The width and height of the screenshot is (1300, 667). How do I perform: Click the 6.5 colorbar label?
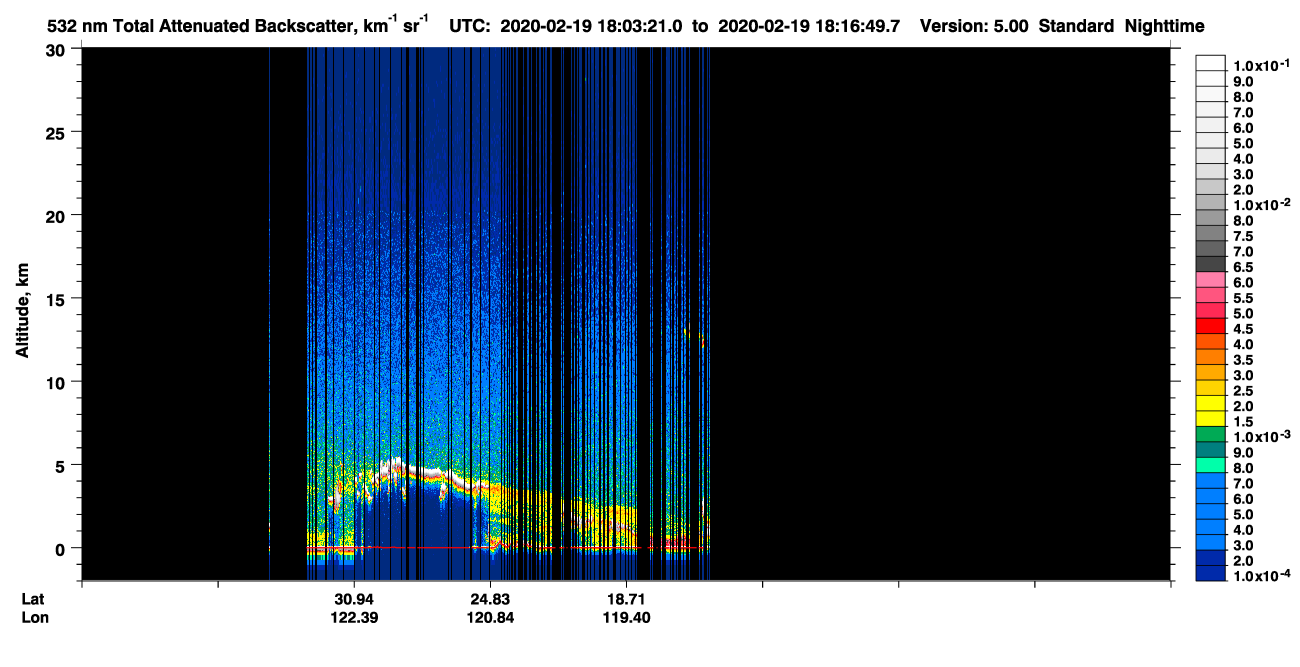tap(1243, 267)
